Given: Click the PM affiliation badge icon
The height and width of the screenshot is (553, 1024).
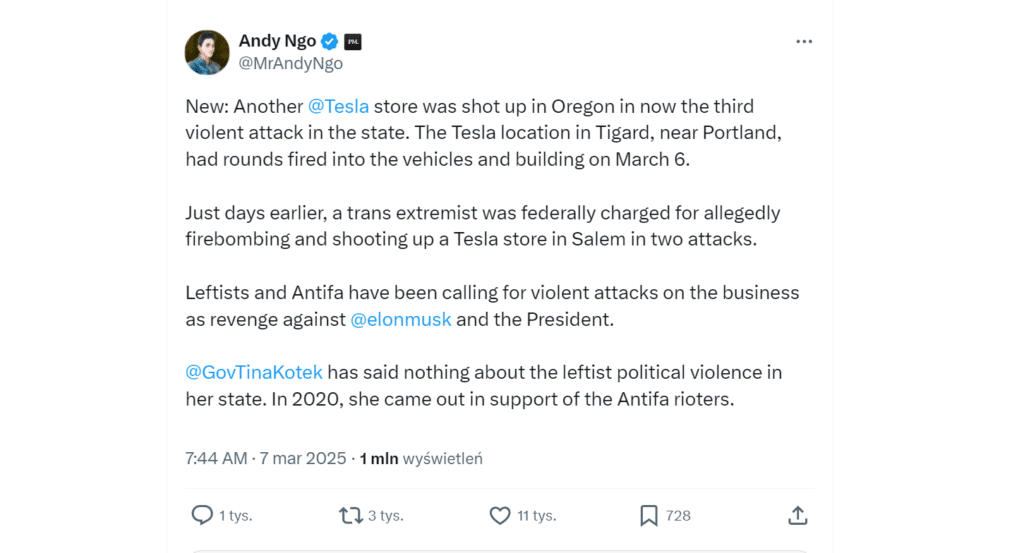Looking at the screenshot, I should coord(353,41).
